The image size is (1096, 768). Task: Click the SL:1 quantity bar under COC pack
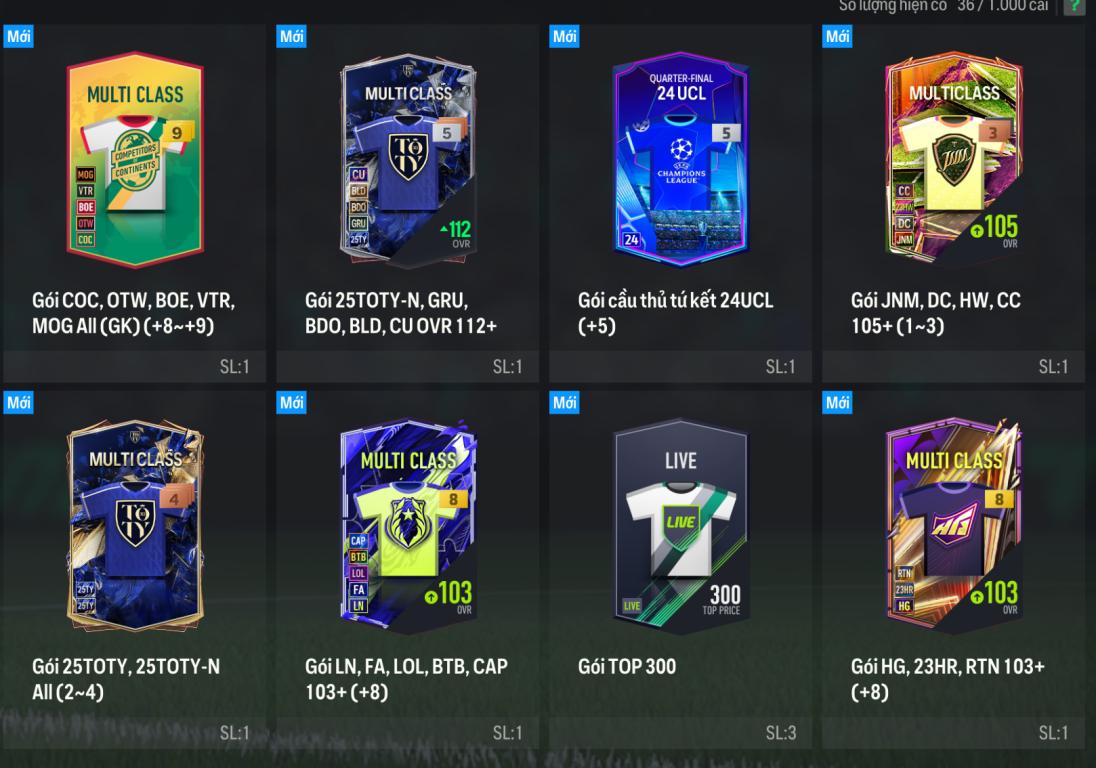(134, 366)
